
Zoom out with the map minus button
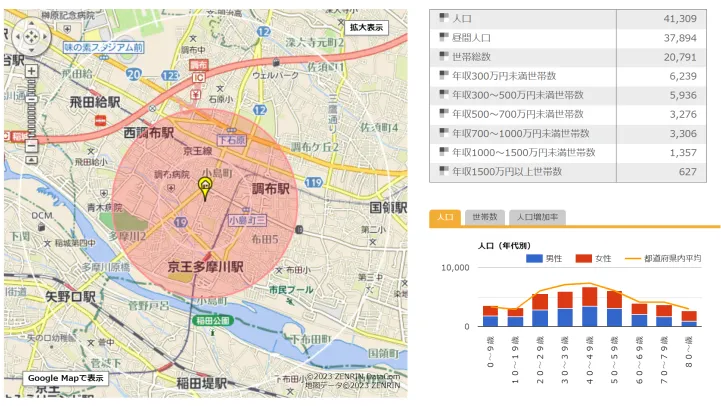[32, 146]
